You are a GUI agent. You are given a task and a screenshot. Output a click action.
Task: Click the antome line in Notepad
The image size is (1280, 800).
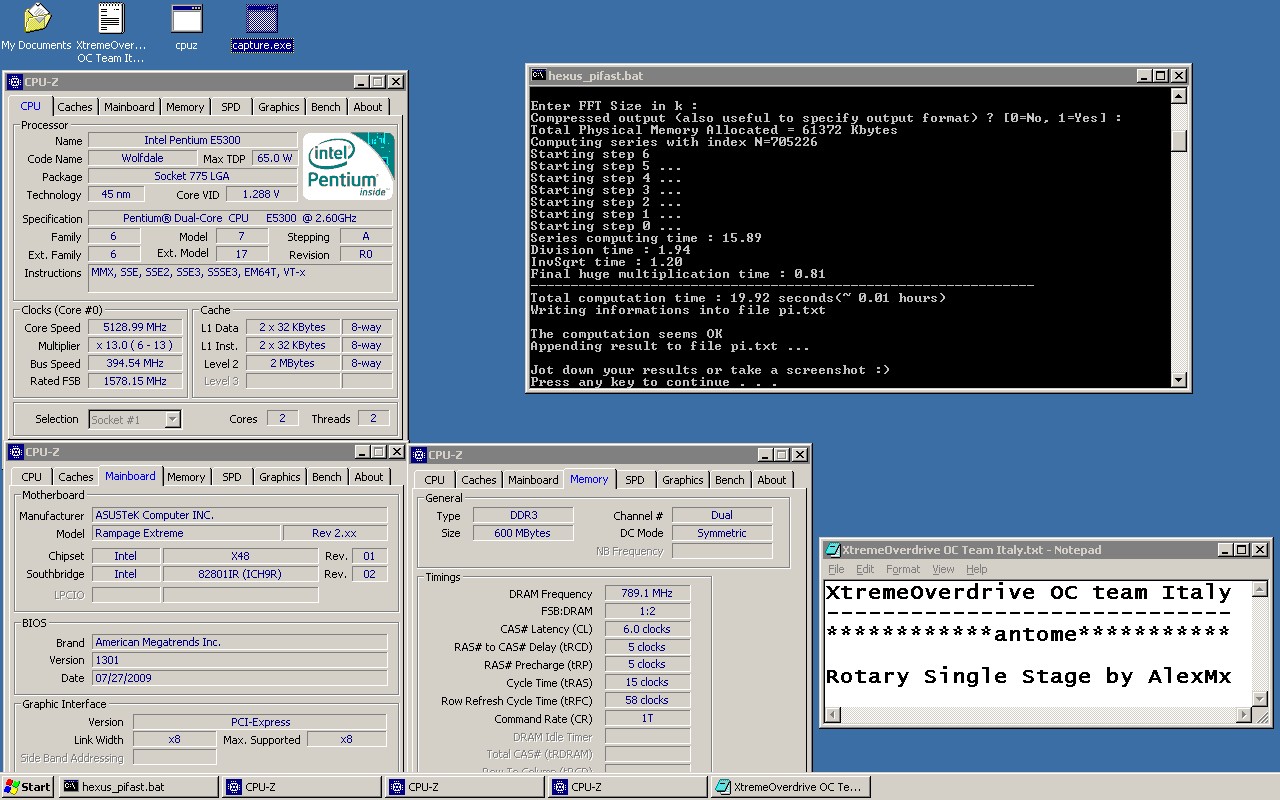pyautogui.click(x=1028, y=634)
